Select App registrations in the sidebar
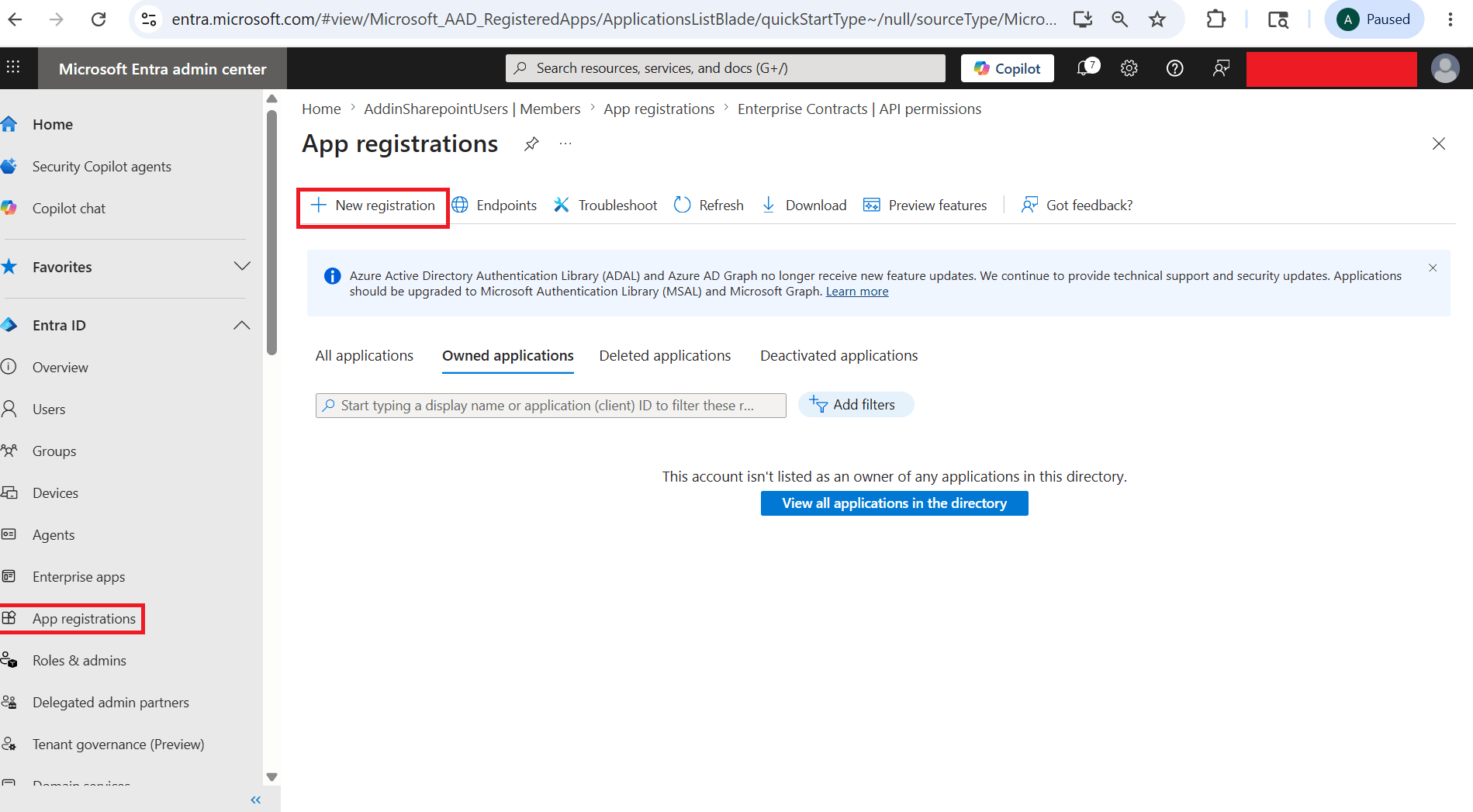The width and height of the screenshot is (1473, 812). click(x=84, y=619)
